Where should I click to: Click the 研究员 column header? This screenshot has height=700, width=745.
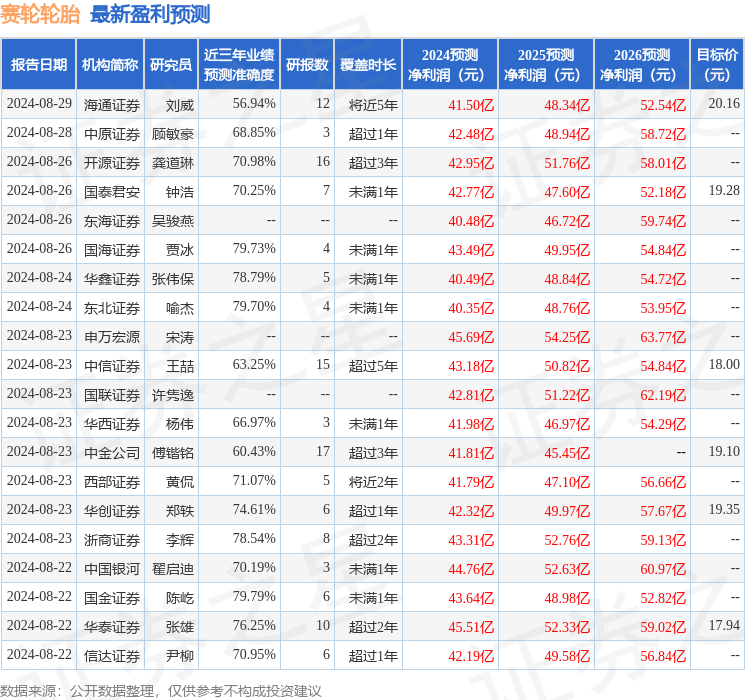click(x=171, y=64)
